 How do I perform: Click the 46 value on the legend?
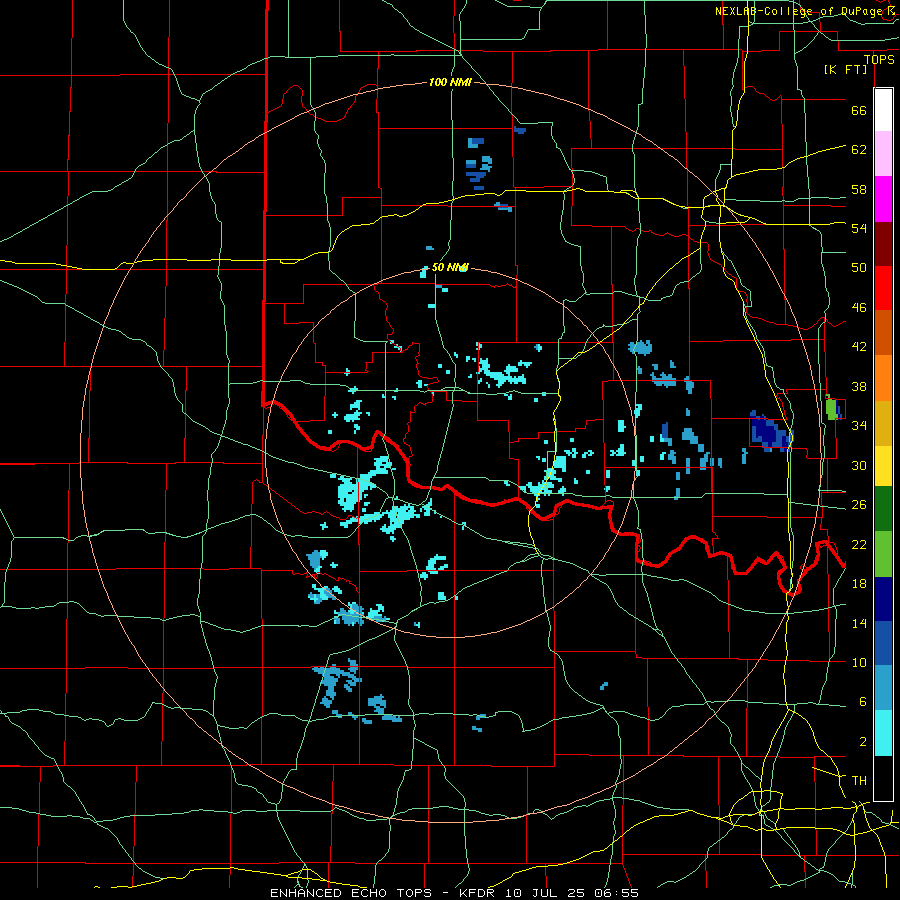[859, 308]
